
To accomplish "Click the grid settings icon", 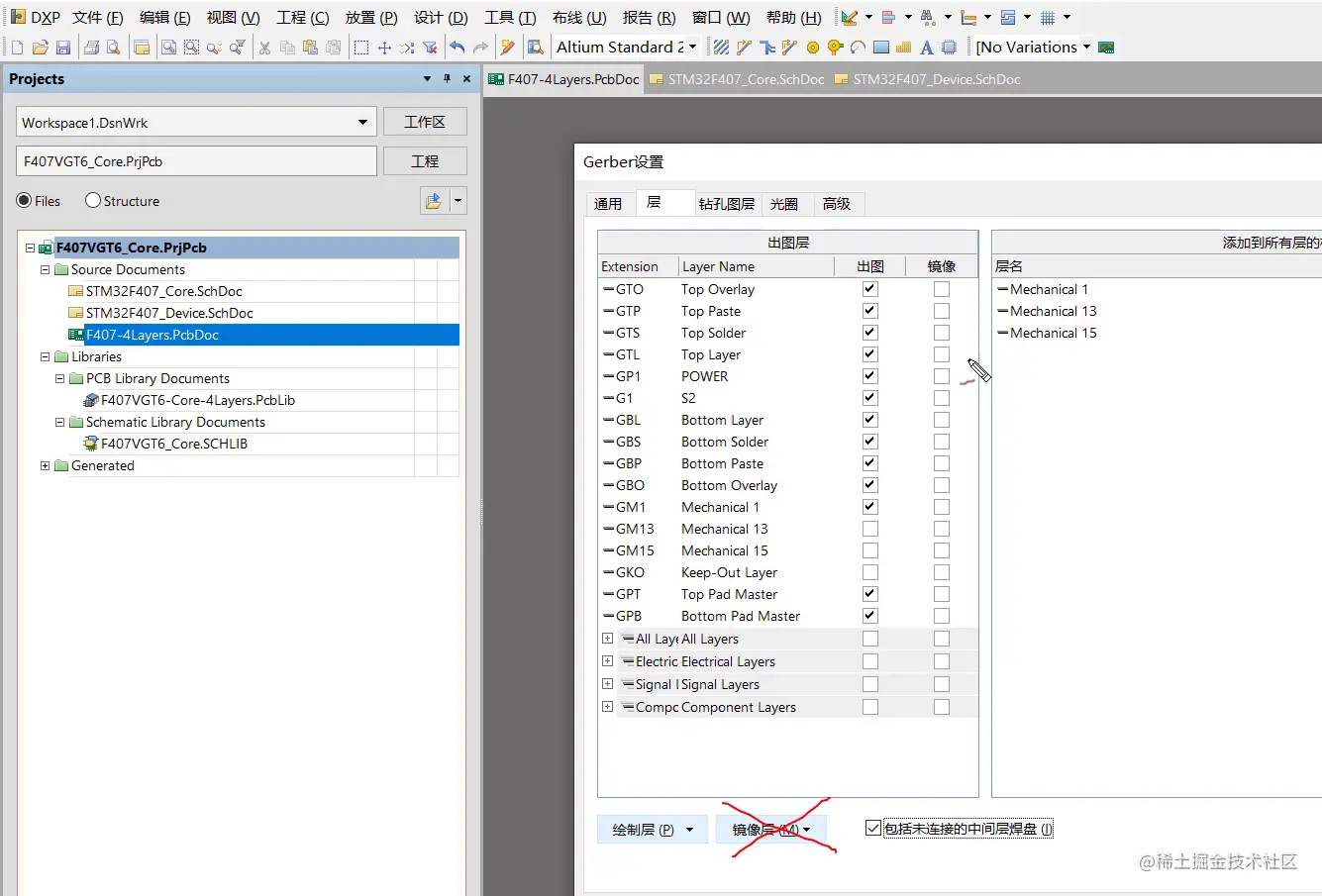I will pyautogui.click(x=1048, y=17).
